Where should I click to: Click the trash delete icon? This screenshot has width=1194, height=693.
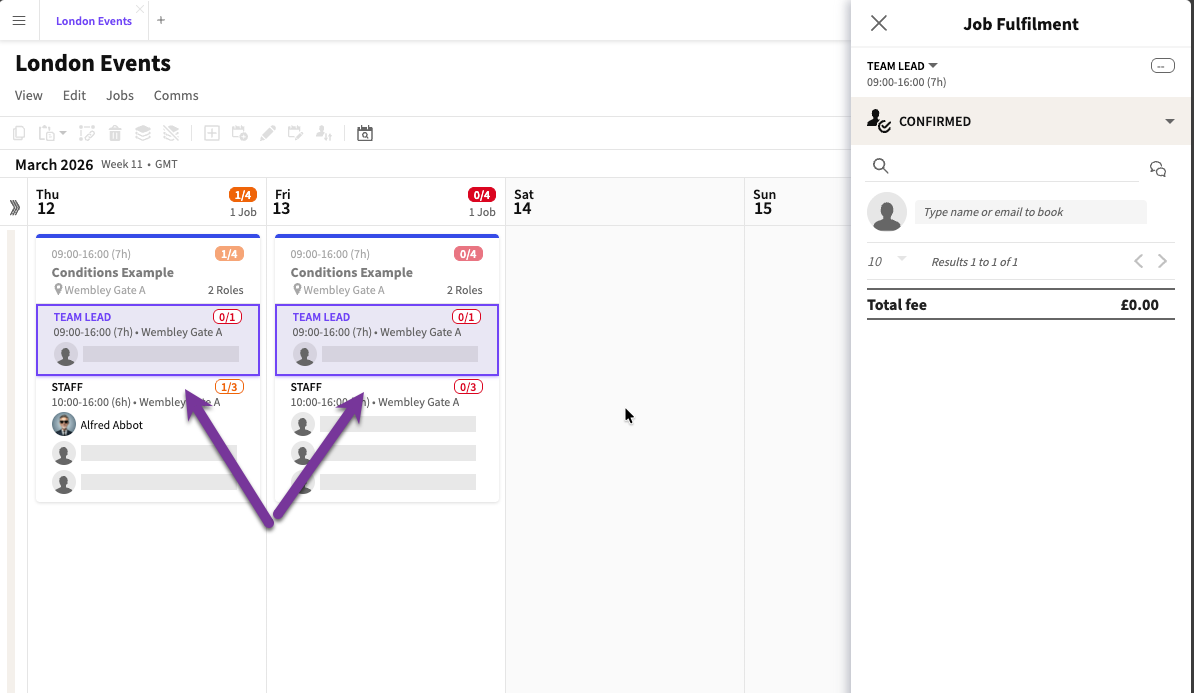click(x=115, y=133)
